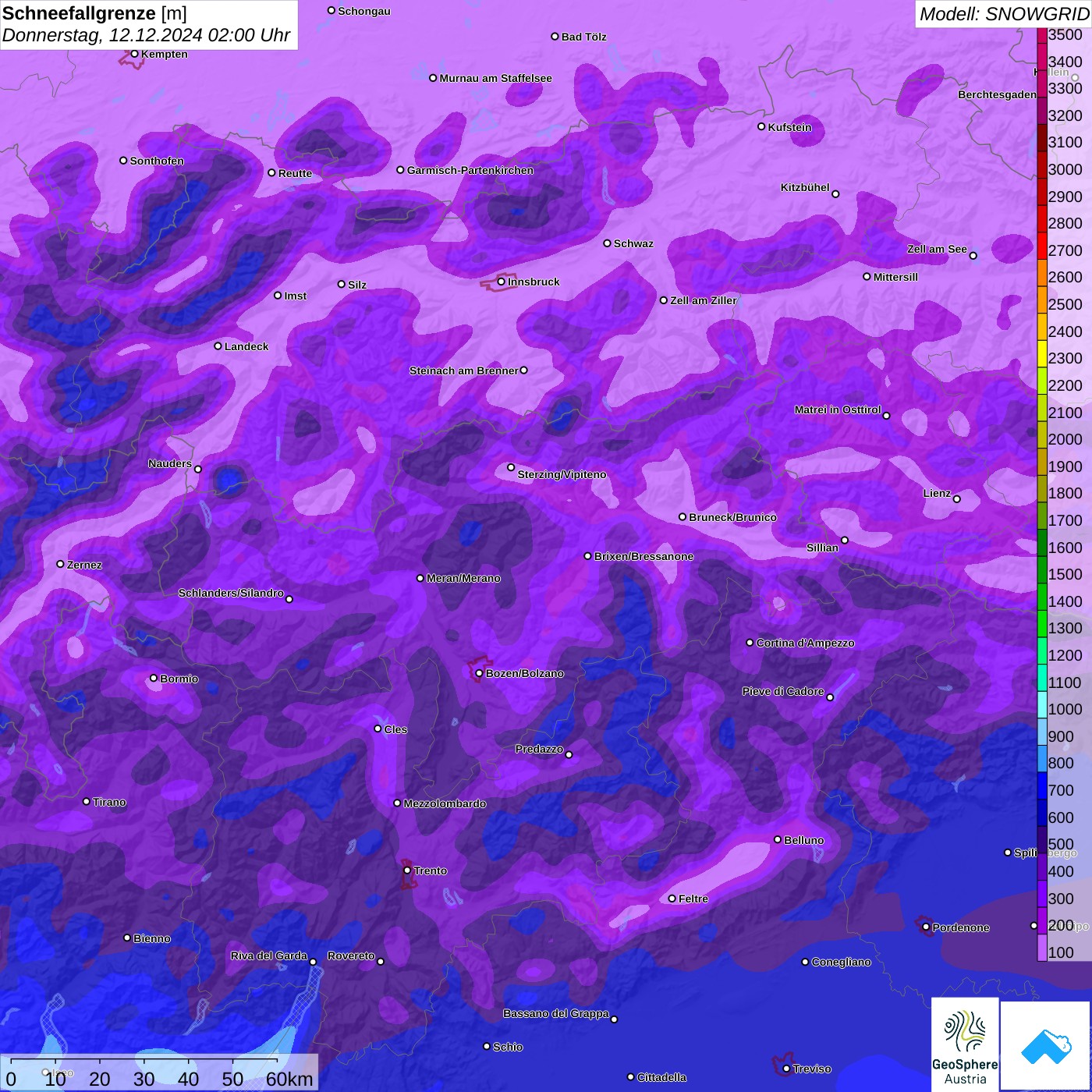Screen dimensions: 1092x1092
Task: Click the Kitzbühel location dot
Action: (835, 194)
